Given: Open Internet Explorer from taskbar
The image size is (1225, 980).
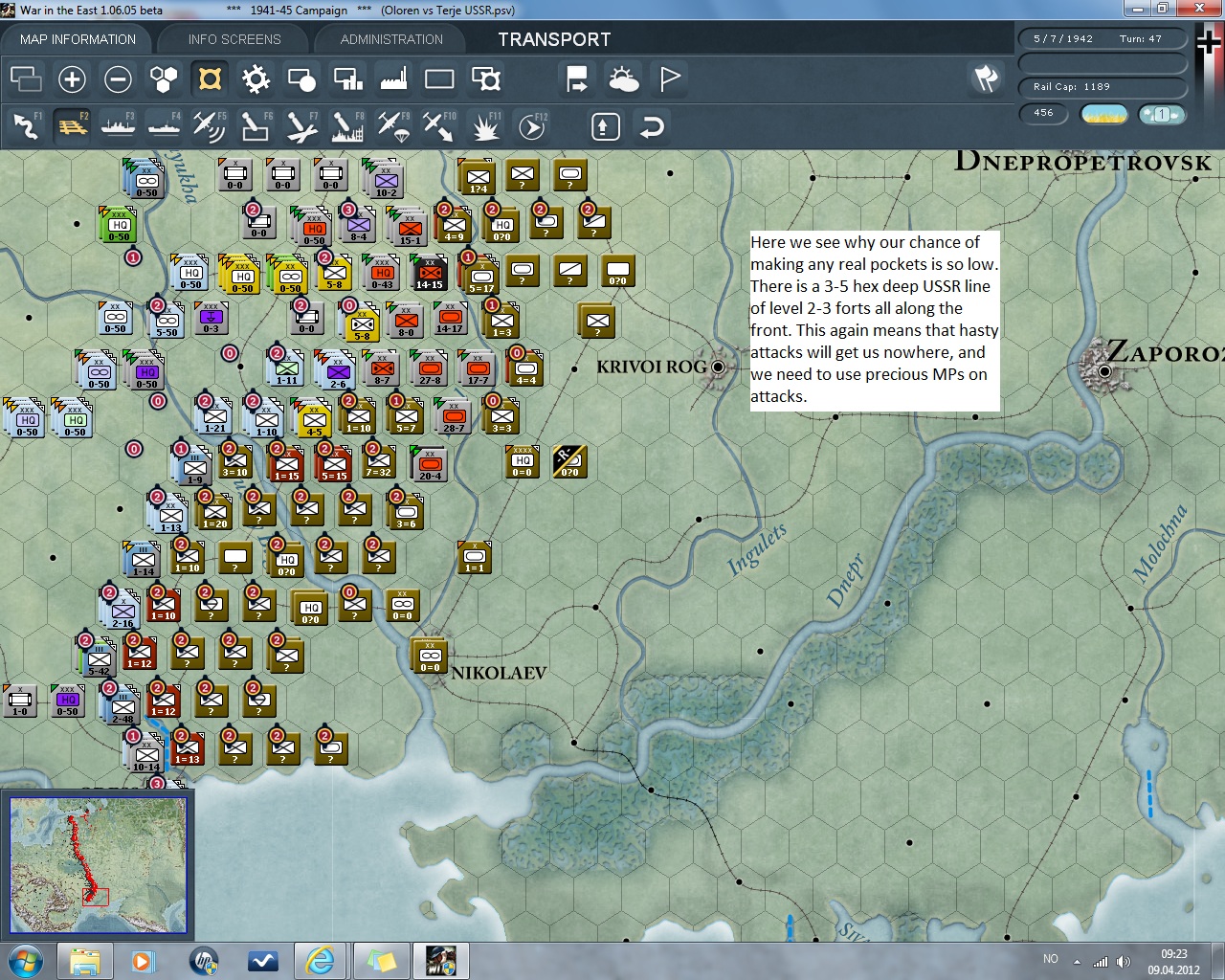Looking at the screenshot, I should [x=319, y=960].
